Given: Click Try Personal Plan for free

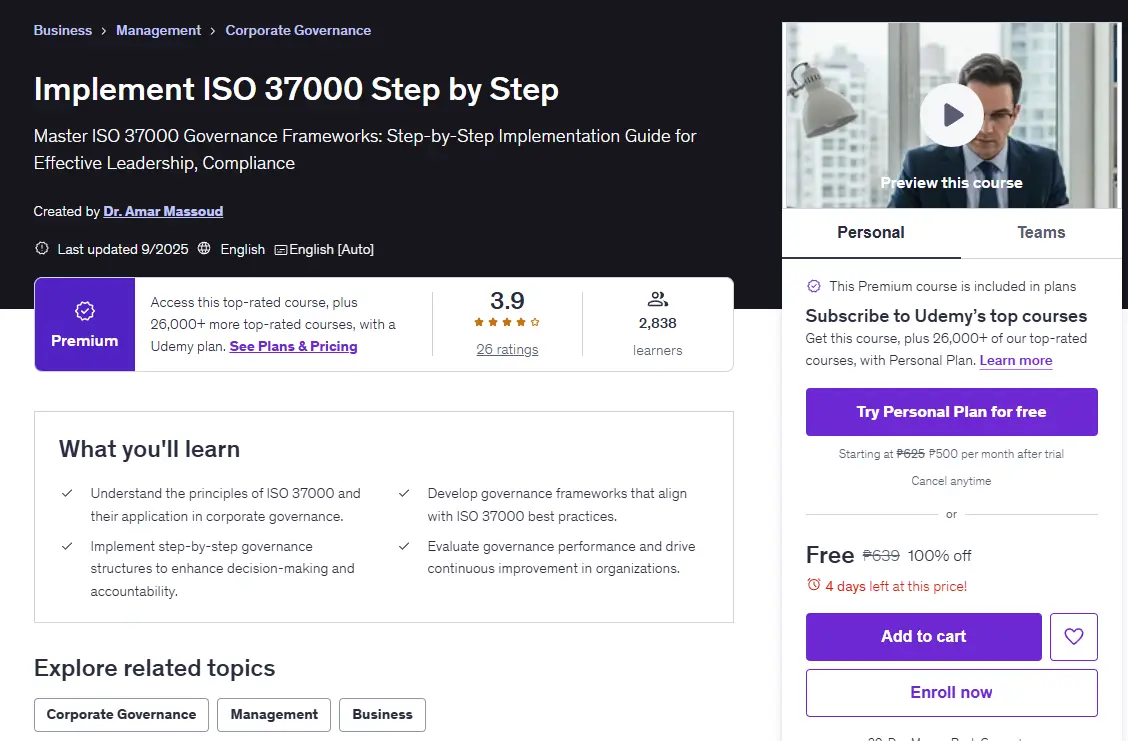Looking at the screenshot, I should (952, 412).
